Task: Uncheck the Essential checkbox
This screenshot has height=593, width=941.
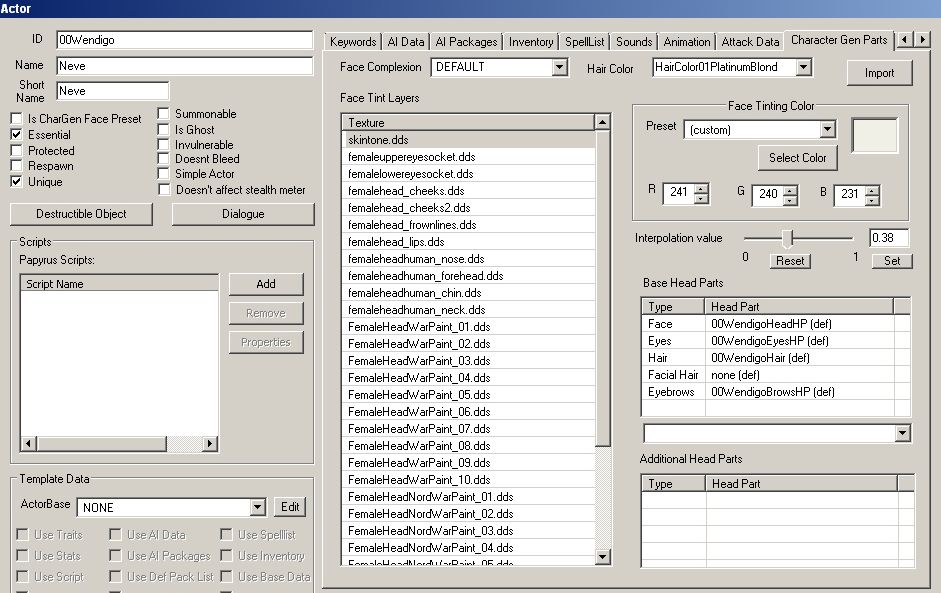Action: [x=17, y=134]
